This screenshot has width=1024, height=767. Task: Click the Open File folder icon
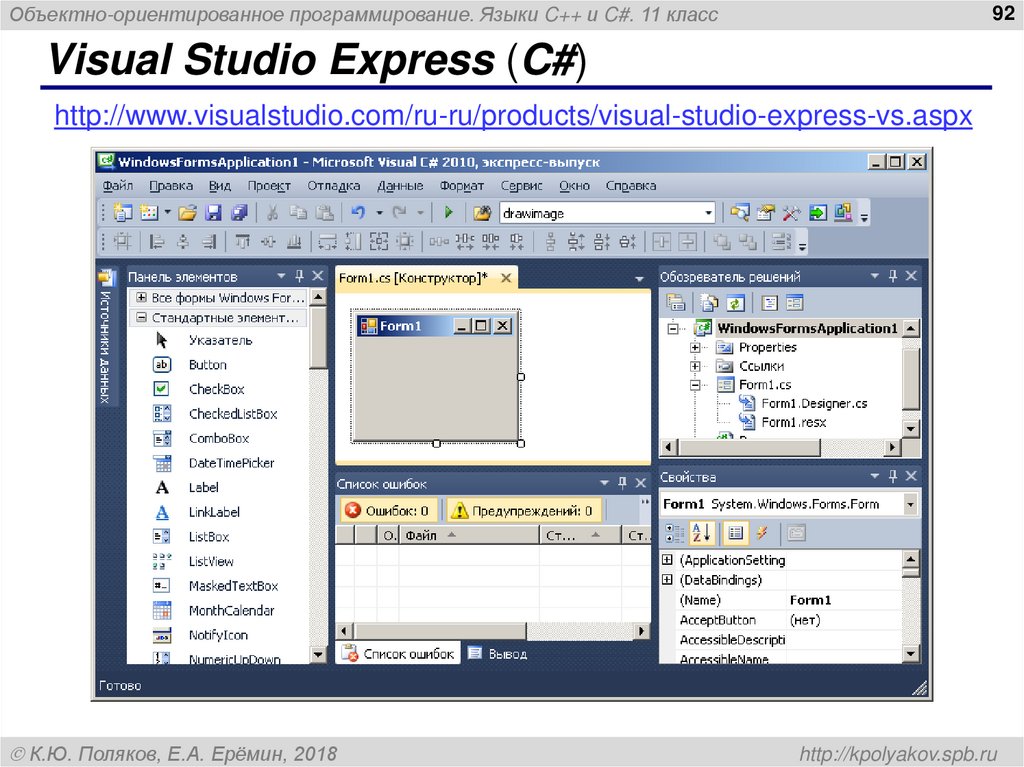[x=187, y=213]
